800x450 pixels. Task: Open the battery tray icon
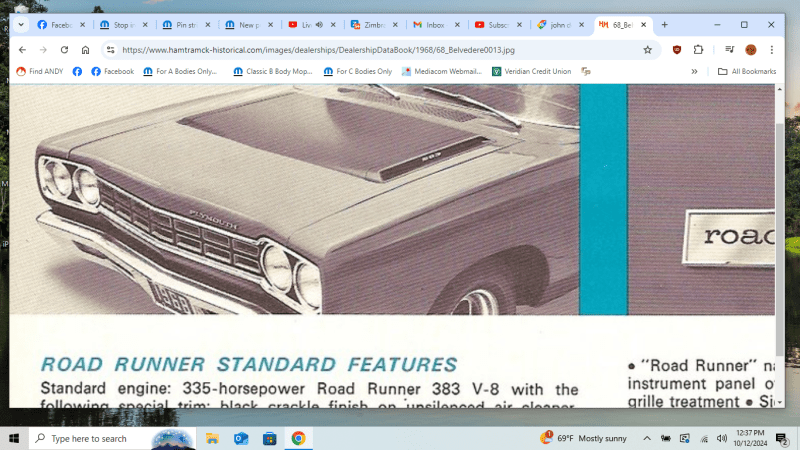pyautogui.click(x=665, y=438)
